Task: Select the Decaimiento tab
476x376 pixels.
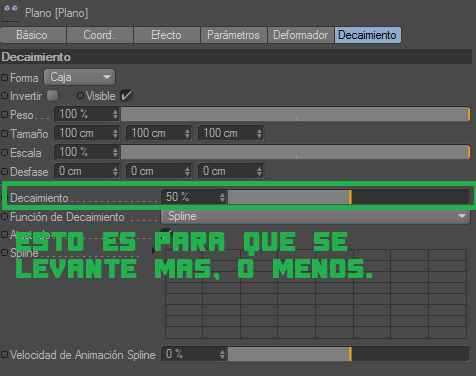Action: pos(368,35)
